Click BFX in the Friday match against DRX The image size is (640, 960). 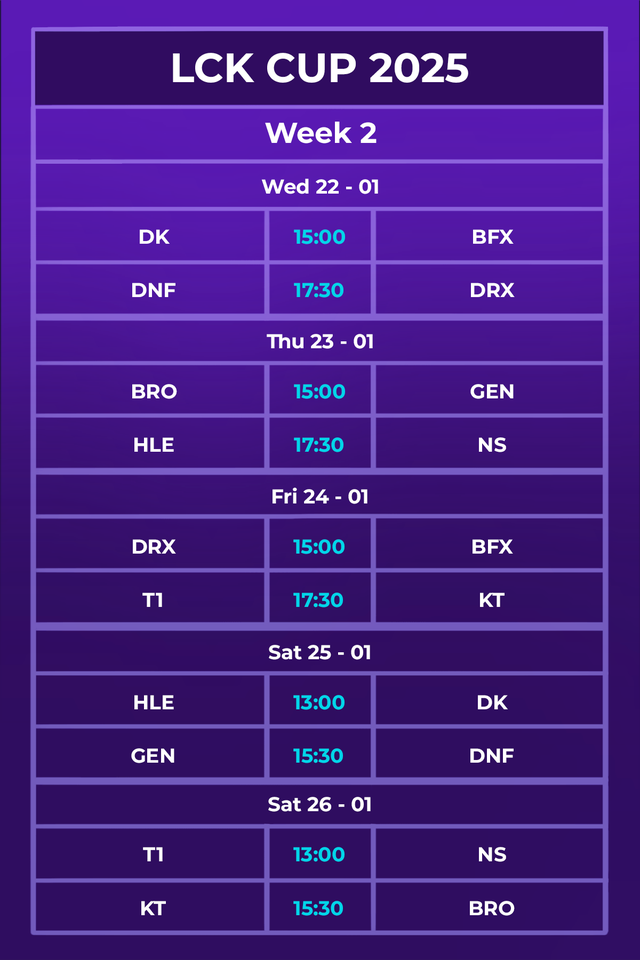(x=492, y=547)
